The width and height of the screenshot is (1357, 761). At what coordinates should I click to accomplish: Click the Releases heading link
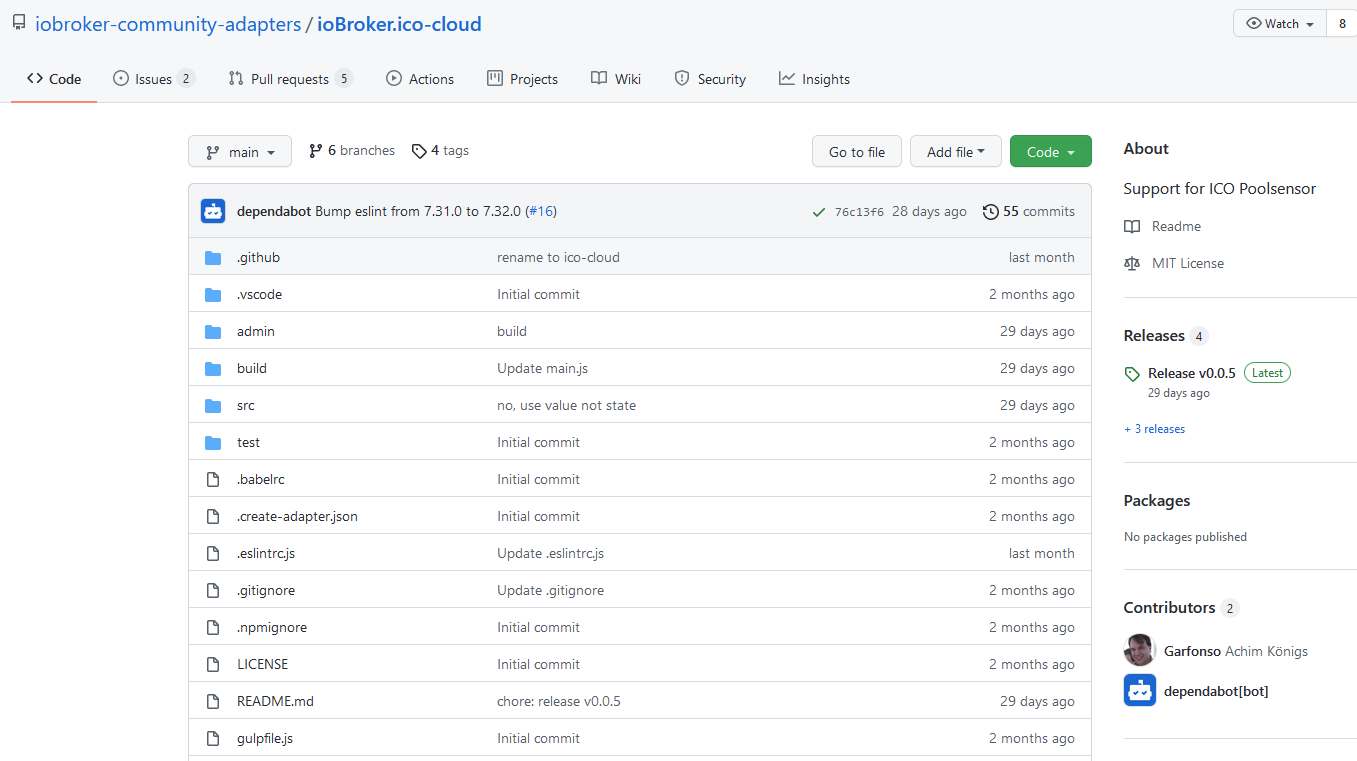1154,336
